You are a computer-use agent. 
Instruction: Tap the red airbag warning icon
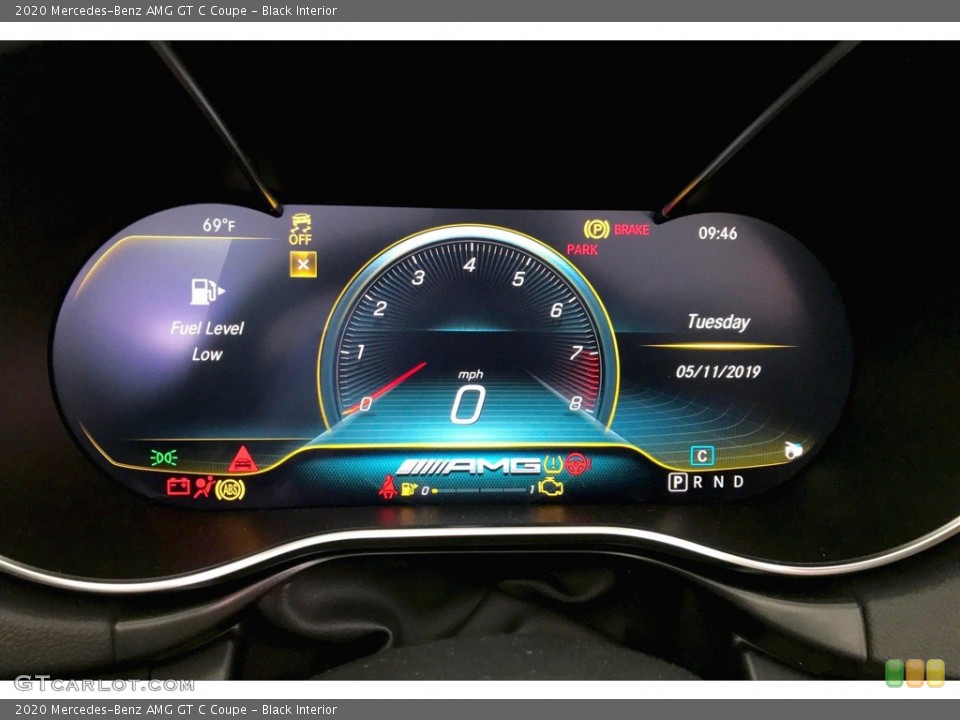204,487
